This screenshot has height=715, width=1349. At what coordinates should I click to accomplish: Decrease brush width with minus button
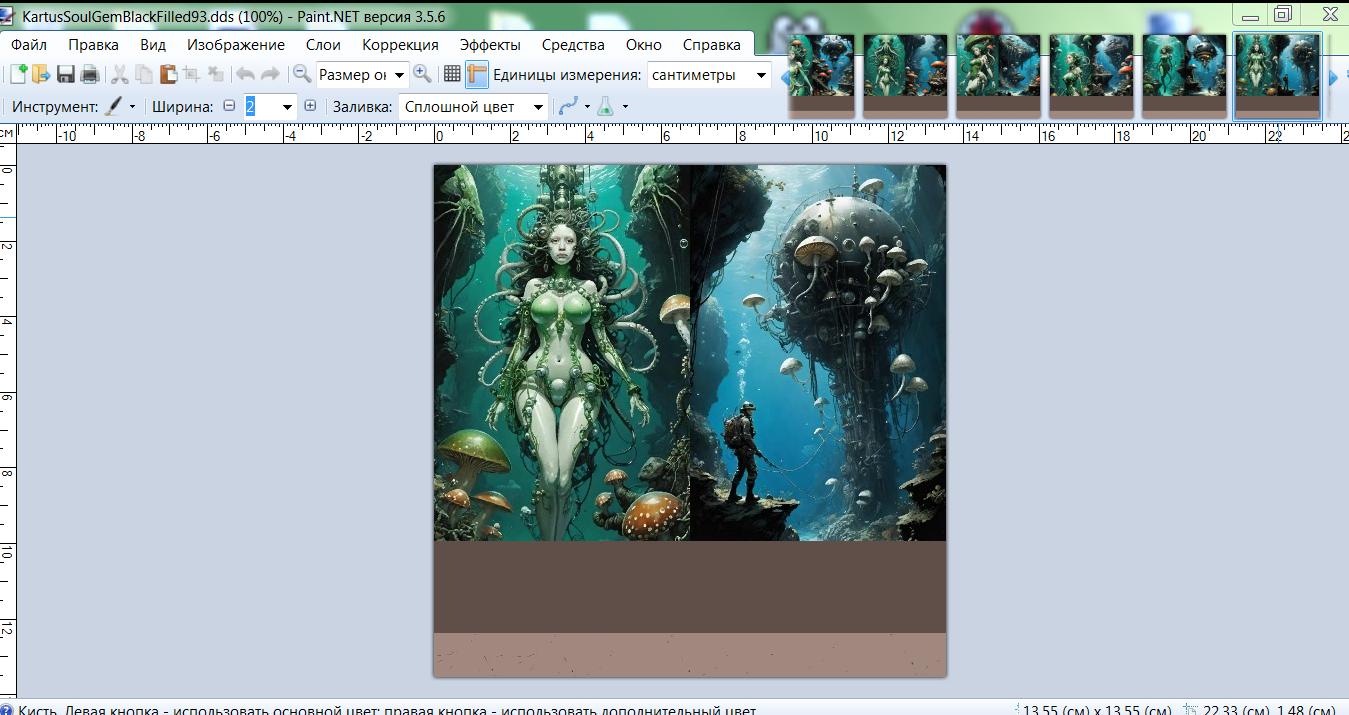(x=229, y=106)
